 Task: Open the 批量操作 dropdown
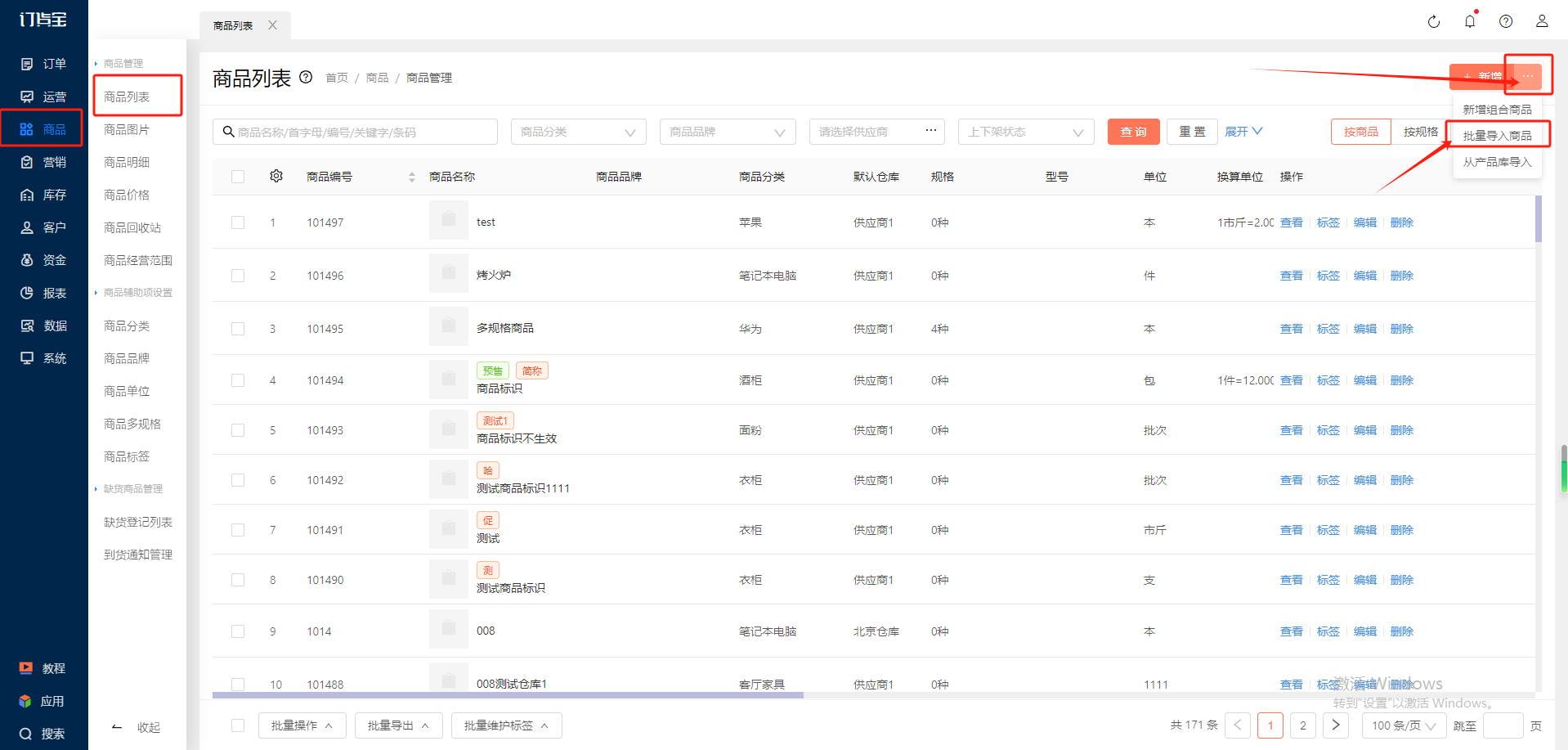(302, 725)
